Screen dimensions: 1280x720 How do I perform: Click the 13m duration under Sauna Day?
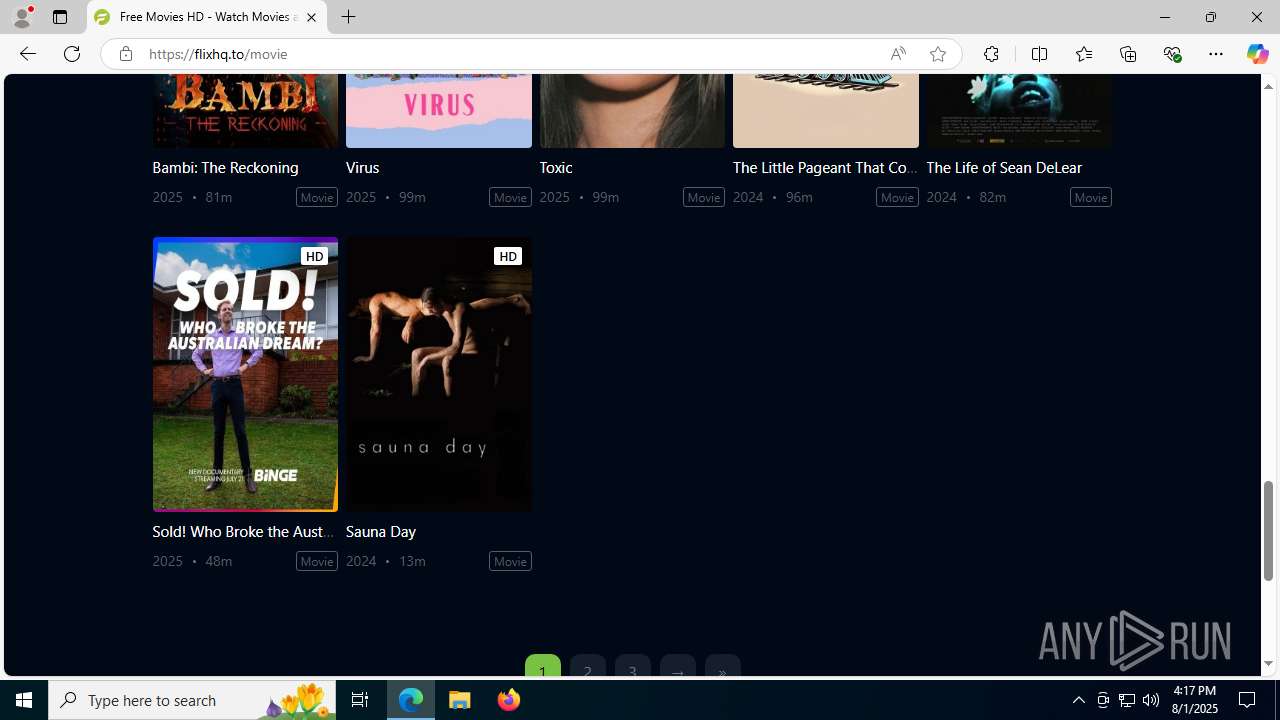(412, 561)
